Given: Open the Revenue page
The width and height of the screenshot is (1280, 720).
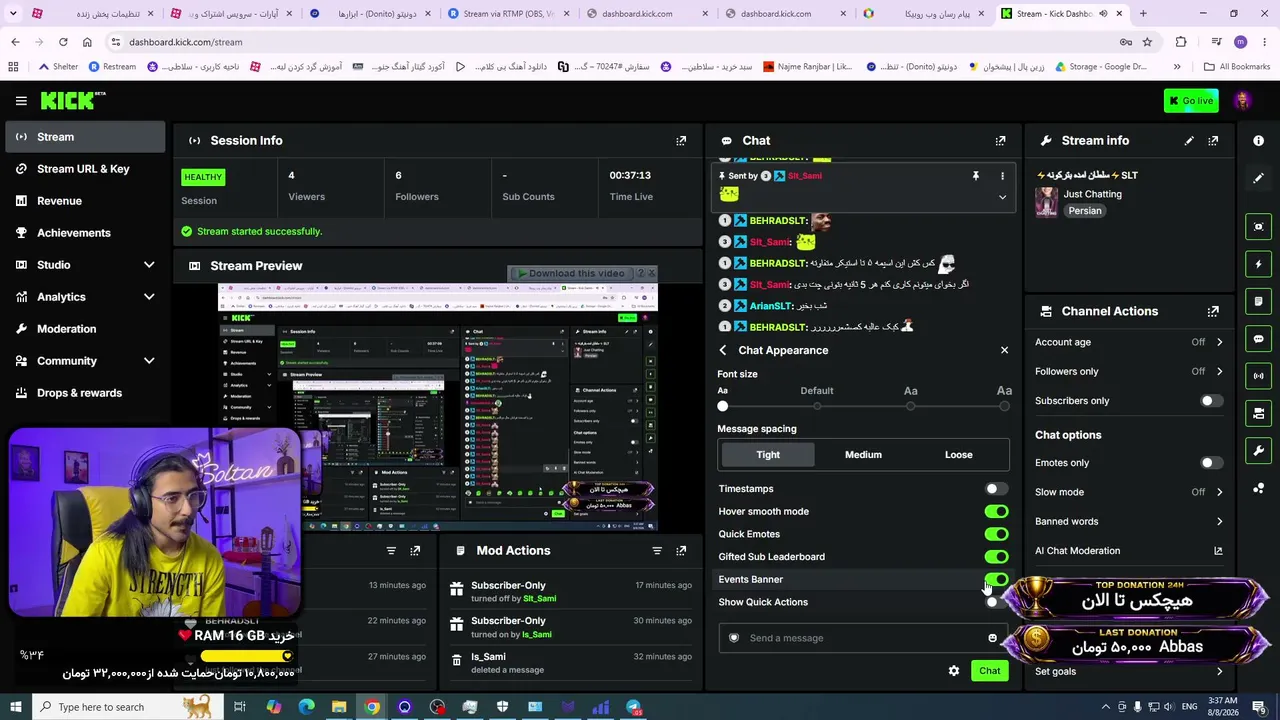Looking at the screenshot, I should click(x=85, y=201).
